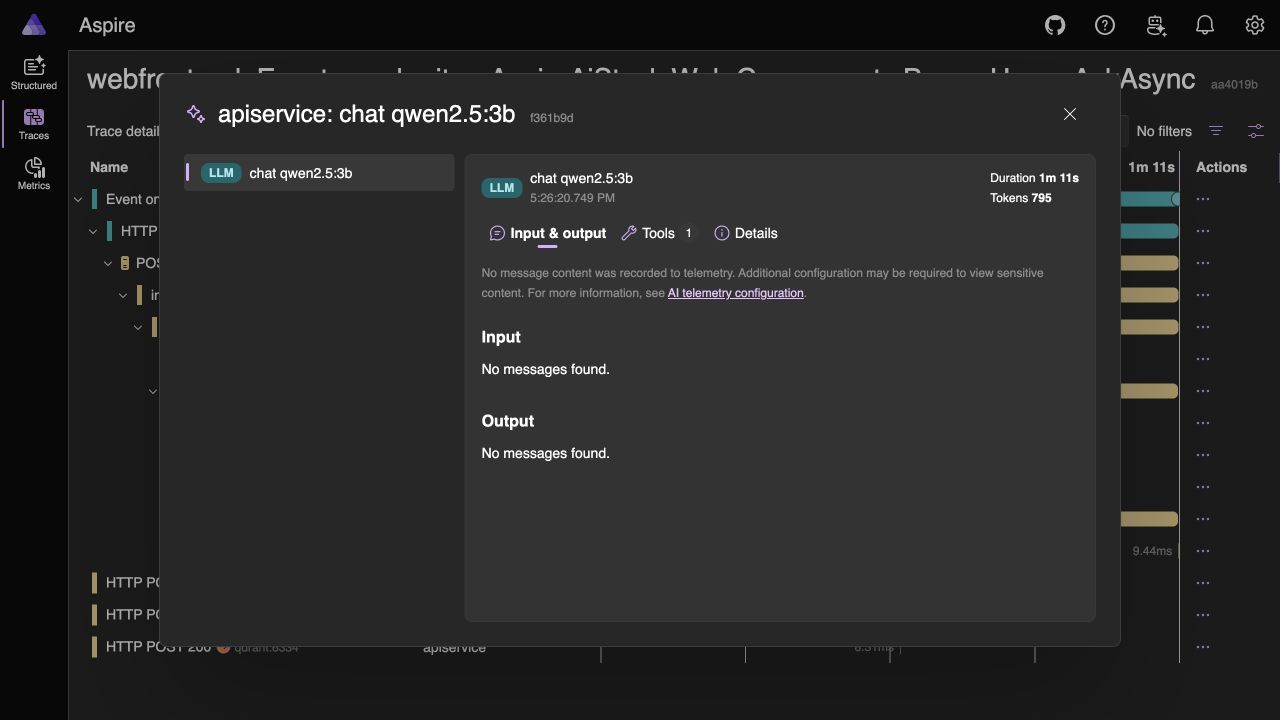Open the settings gear icon
The image size is (1280, 720).
coord(1255,25)
